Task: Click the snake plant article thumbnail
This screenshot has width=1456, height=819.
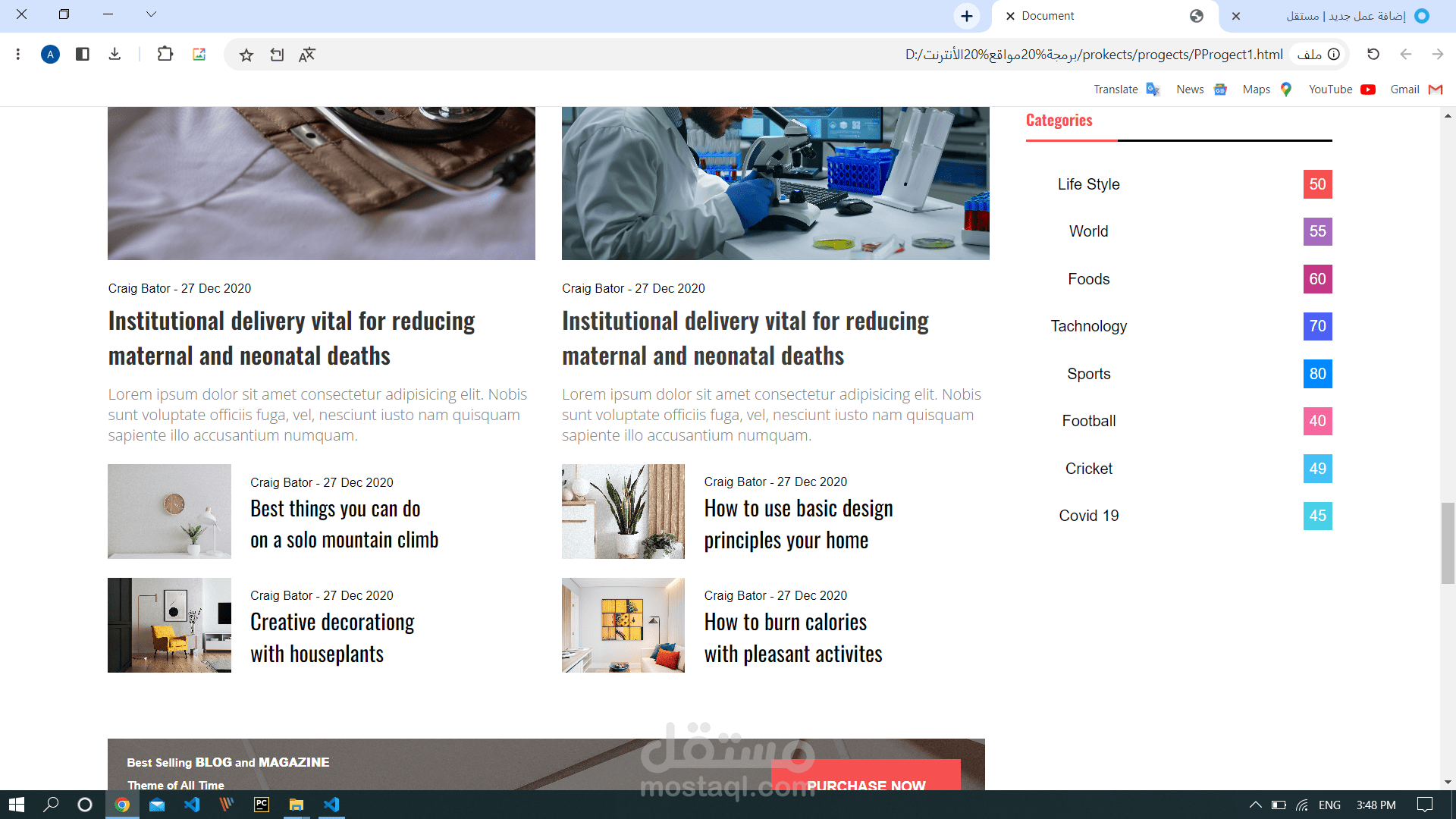Action: [623, 511]
